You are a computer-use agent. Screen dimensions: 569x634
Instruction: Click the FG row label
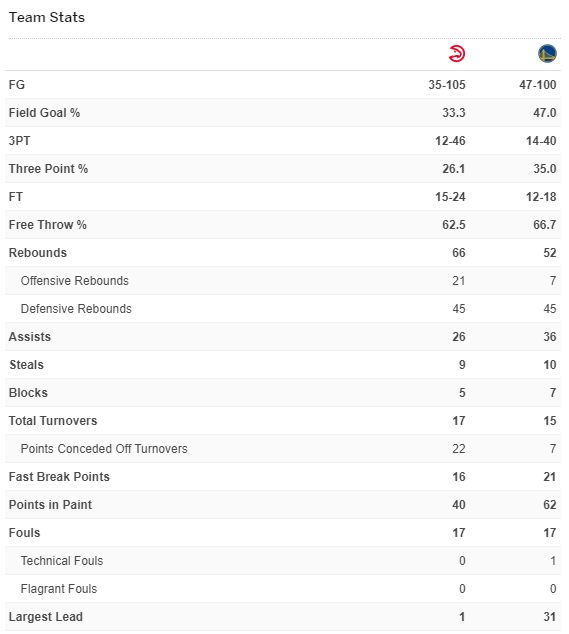point(17,85)
